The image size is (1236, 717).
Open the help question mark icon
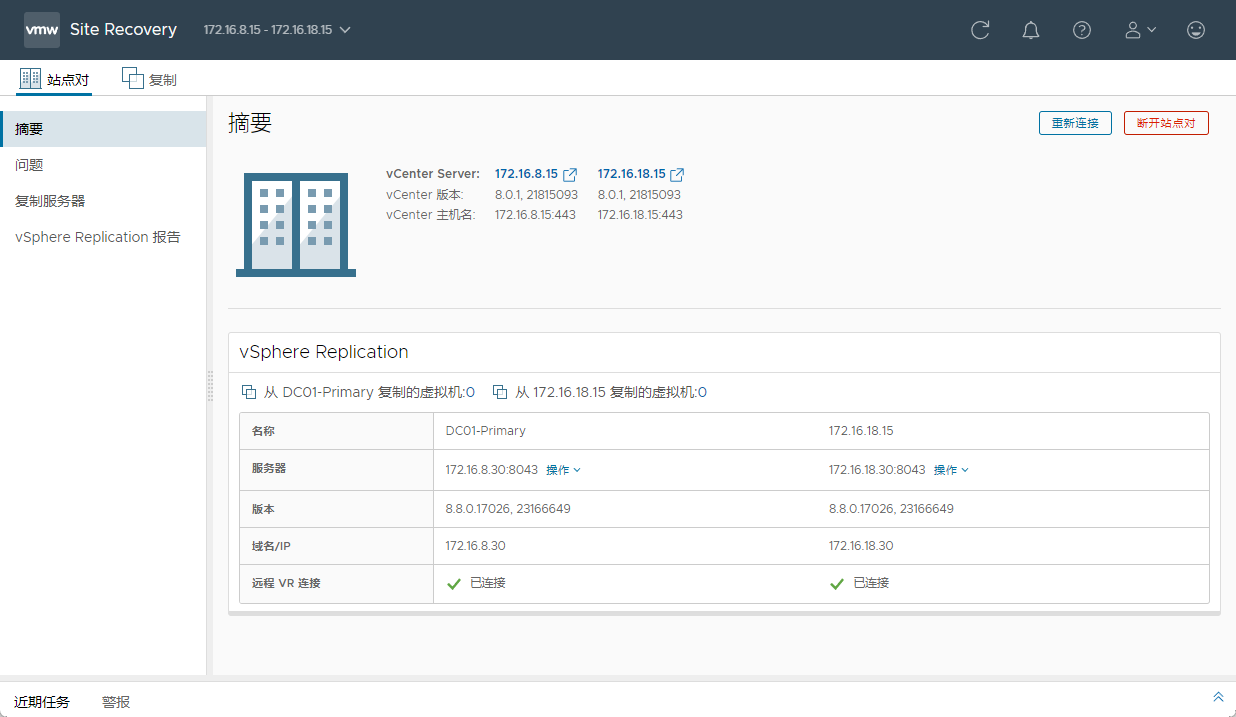pos(1082,30)
